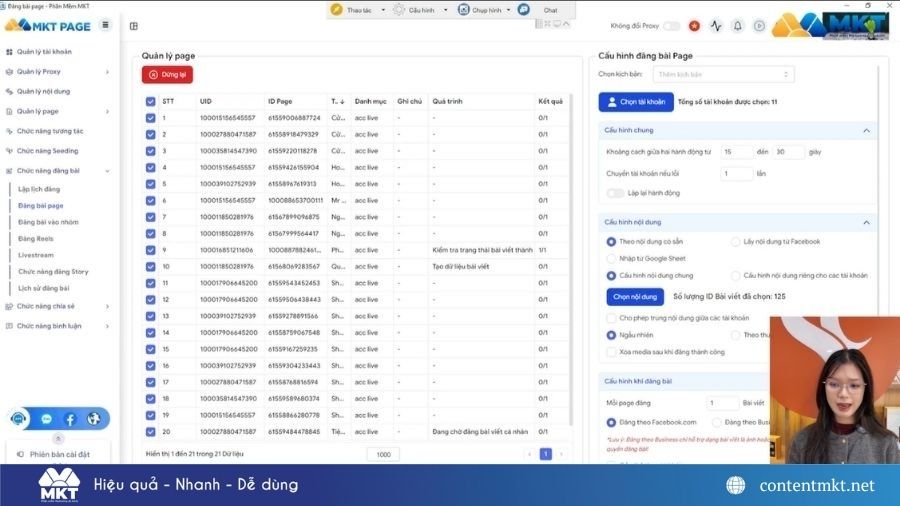The height and width of the screenshot is (506, 900).
Task: Open the Chụp hình dropdown in top toolbar
Action: point(508,10)
